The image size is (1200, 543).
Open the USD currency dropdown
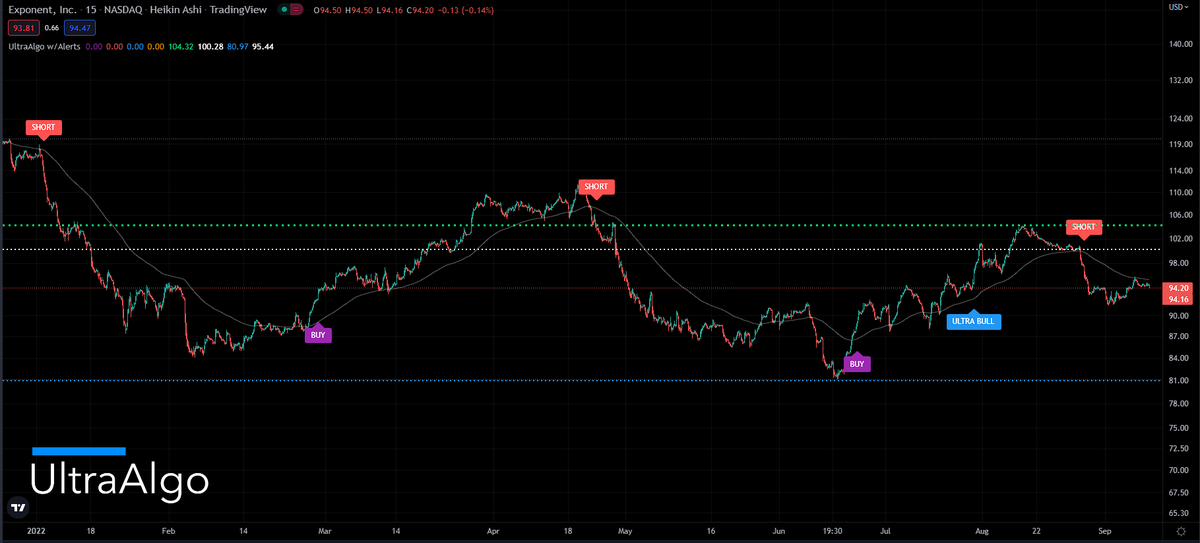[1180, 7]
